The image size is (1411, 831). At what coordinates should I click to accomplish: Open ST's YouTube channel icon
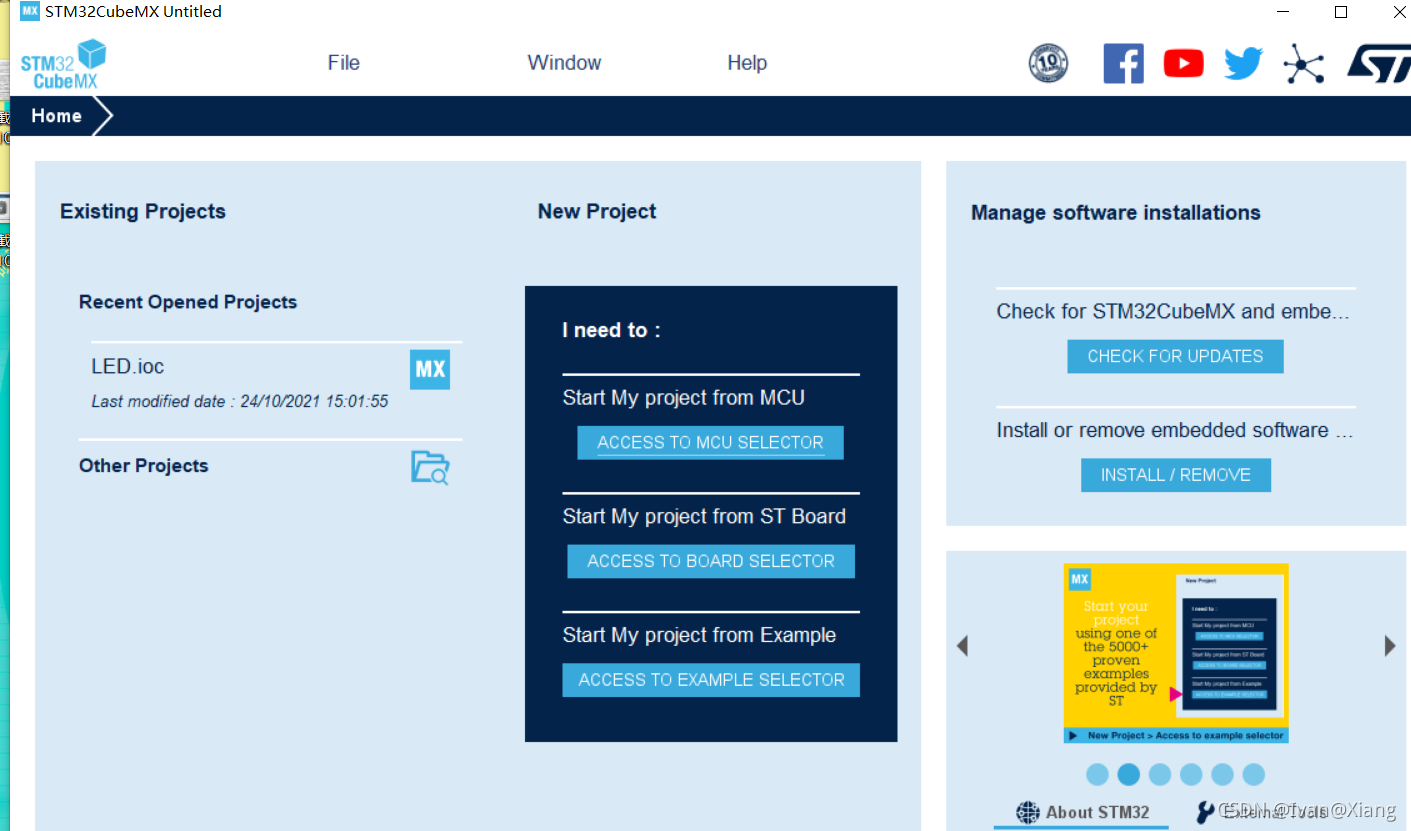pyautogui.click(x=1183, y=64)
